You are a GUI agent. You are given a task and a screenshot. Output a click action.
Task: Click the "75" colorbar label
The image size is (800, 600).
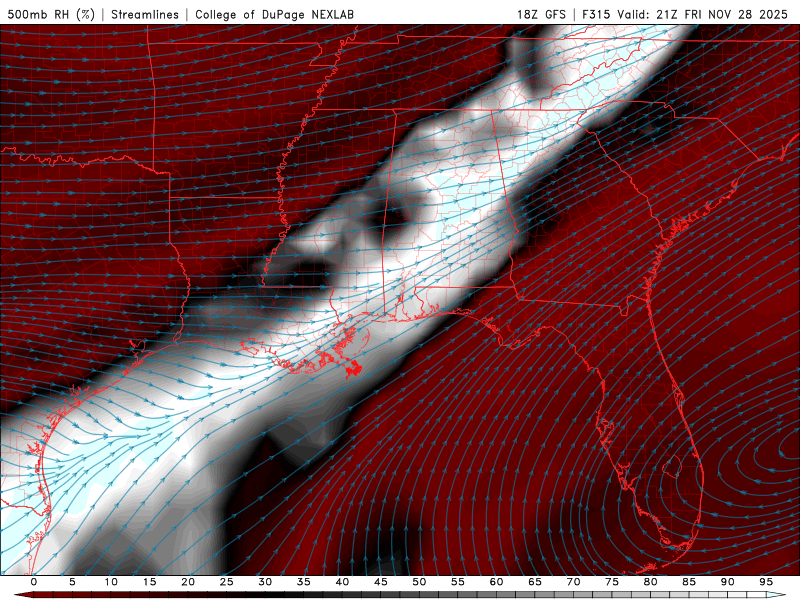pyautogui.click(x=612, y=582)
